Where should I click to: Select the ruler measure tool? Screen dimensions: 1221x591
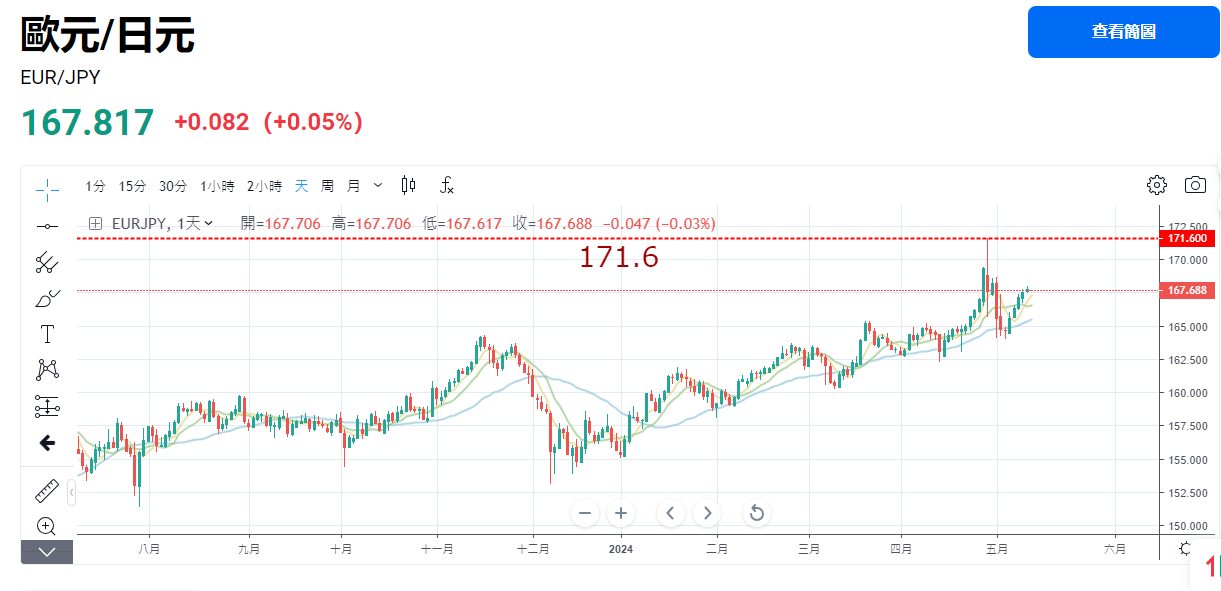tap(47, 490)
